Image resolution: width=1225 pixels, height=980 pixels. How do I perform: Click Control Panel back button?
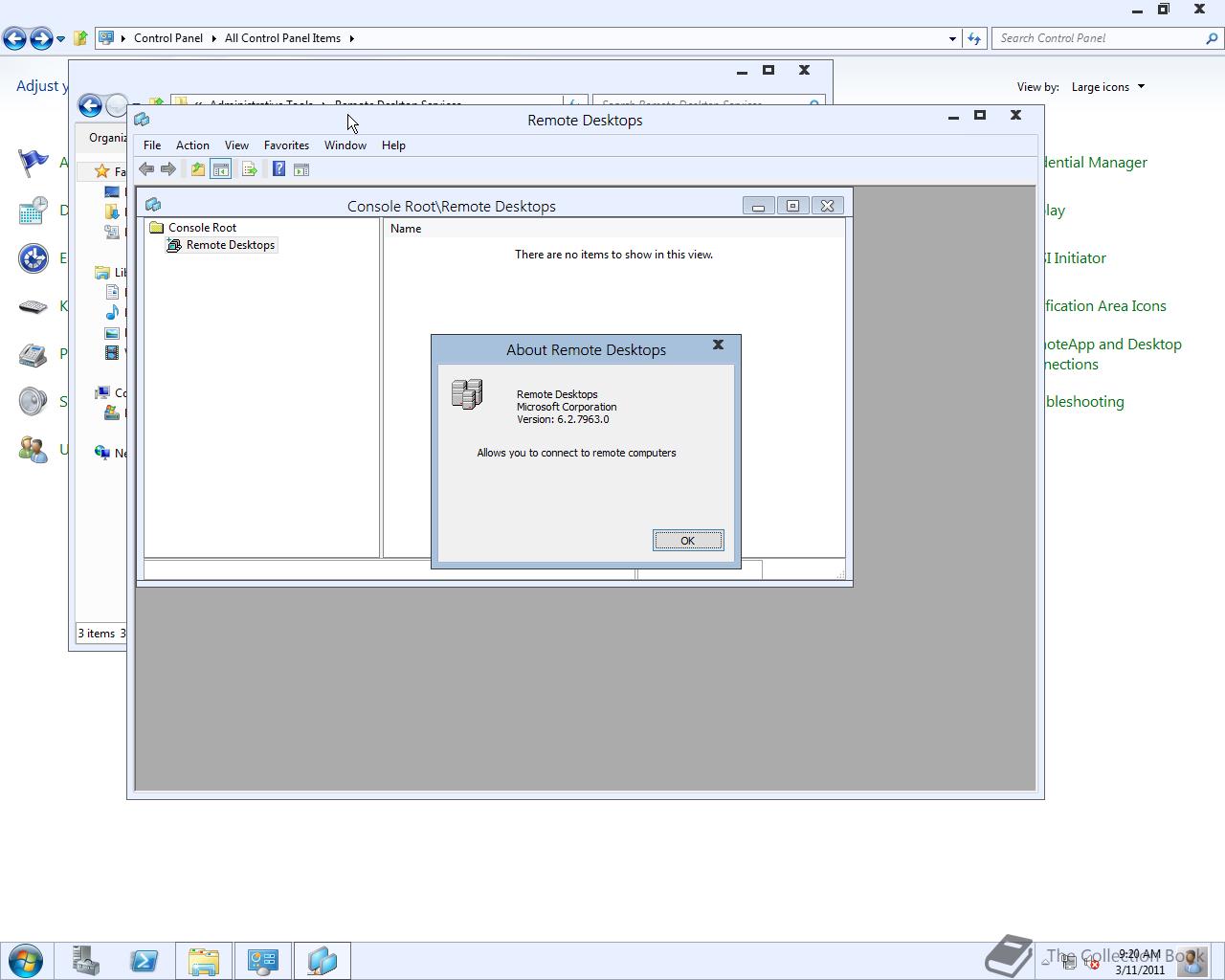coord(14,38)
